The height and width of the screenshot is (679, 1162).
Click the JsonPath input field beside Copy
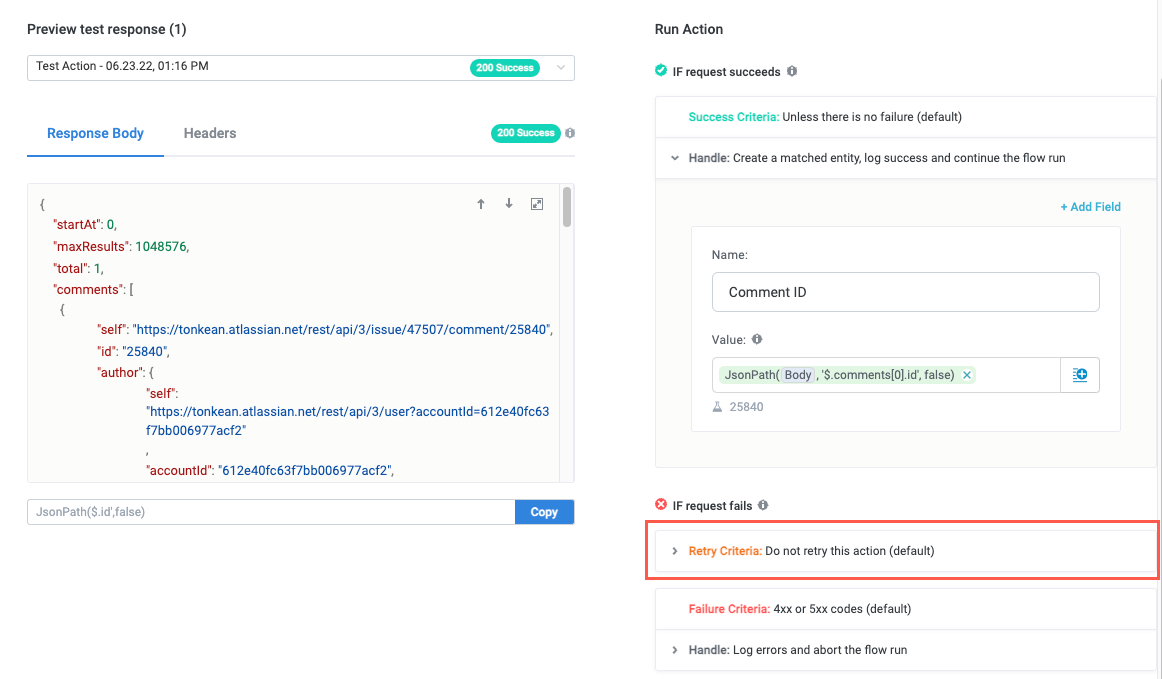pyautogui.click(x=270, y=512)
